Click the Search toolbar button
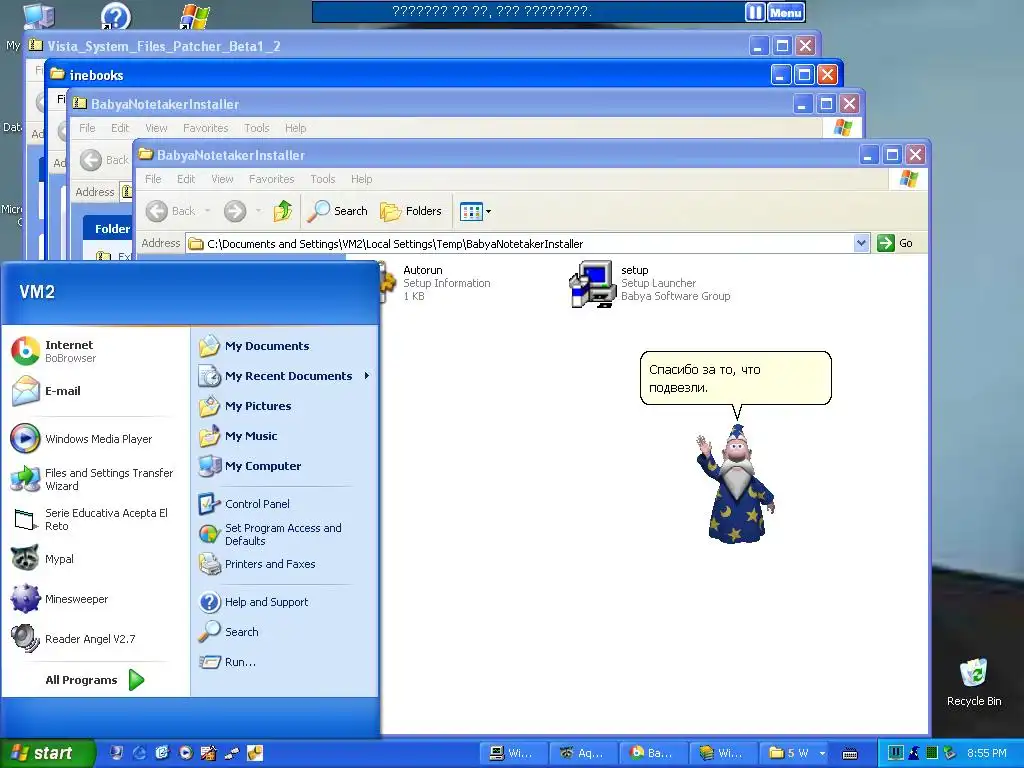This screenshot has width=1024, height=768. pyautogui.click(x=338, y=211)
